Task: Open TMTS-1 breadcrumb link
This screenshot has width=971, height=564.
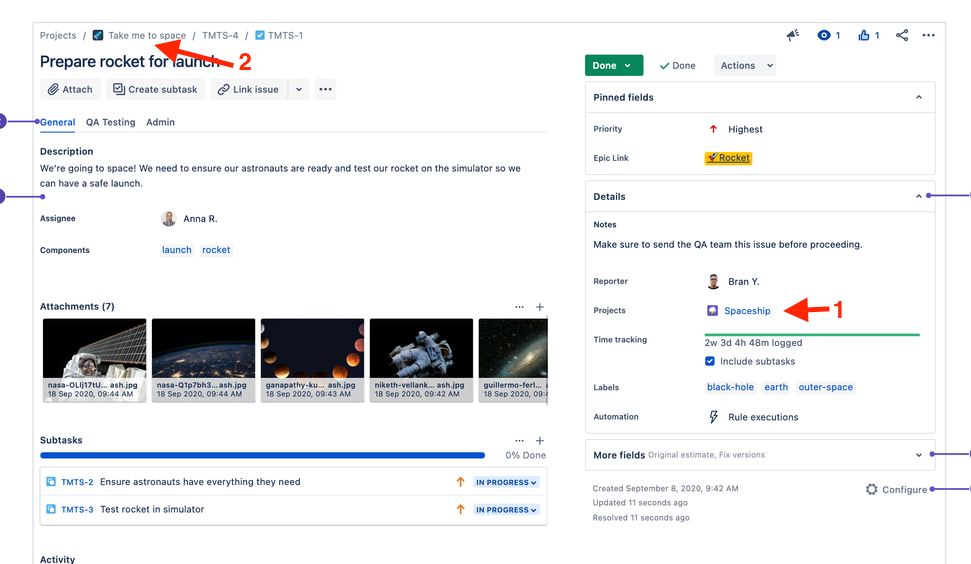Action: point(285,35)
